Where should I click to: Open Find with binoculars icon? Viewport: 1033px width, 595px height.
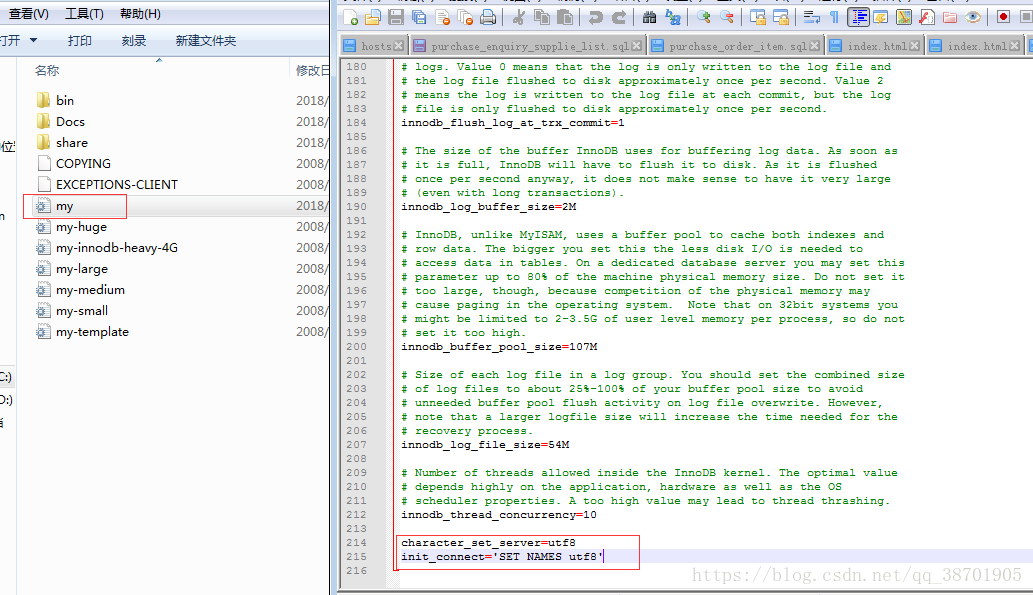point(650,17)
